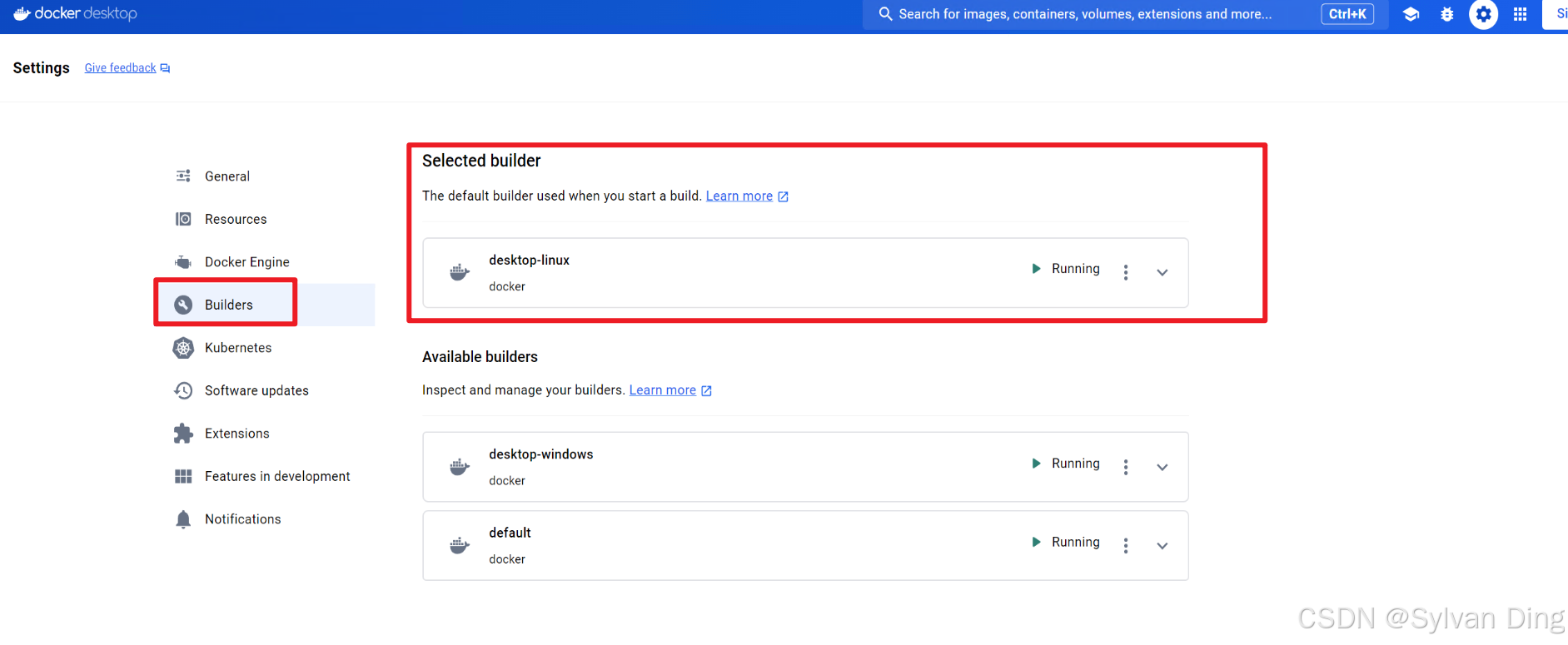This screenshot has height=645, width=1568.
Task: Click the Settings page title
Action: tap(42, 68)
